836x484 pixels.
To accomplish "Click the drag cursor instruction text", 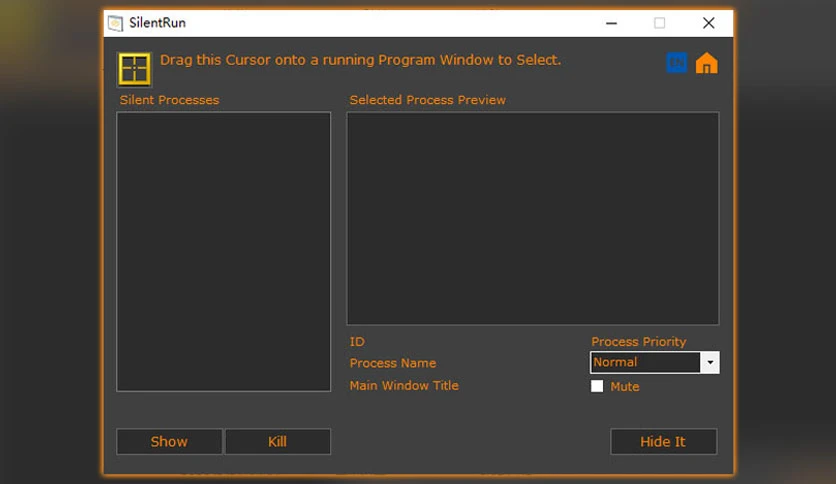I will point(360,60).
